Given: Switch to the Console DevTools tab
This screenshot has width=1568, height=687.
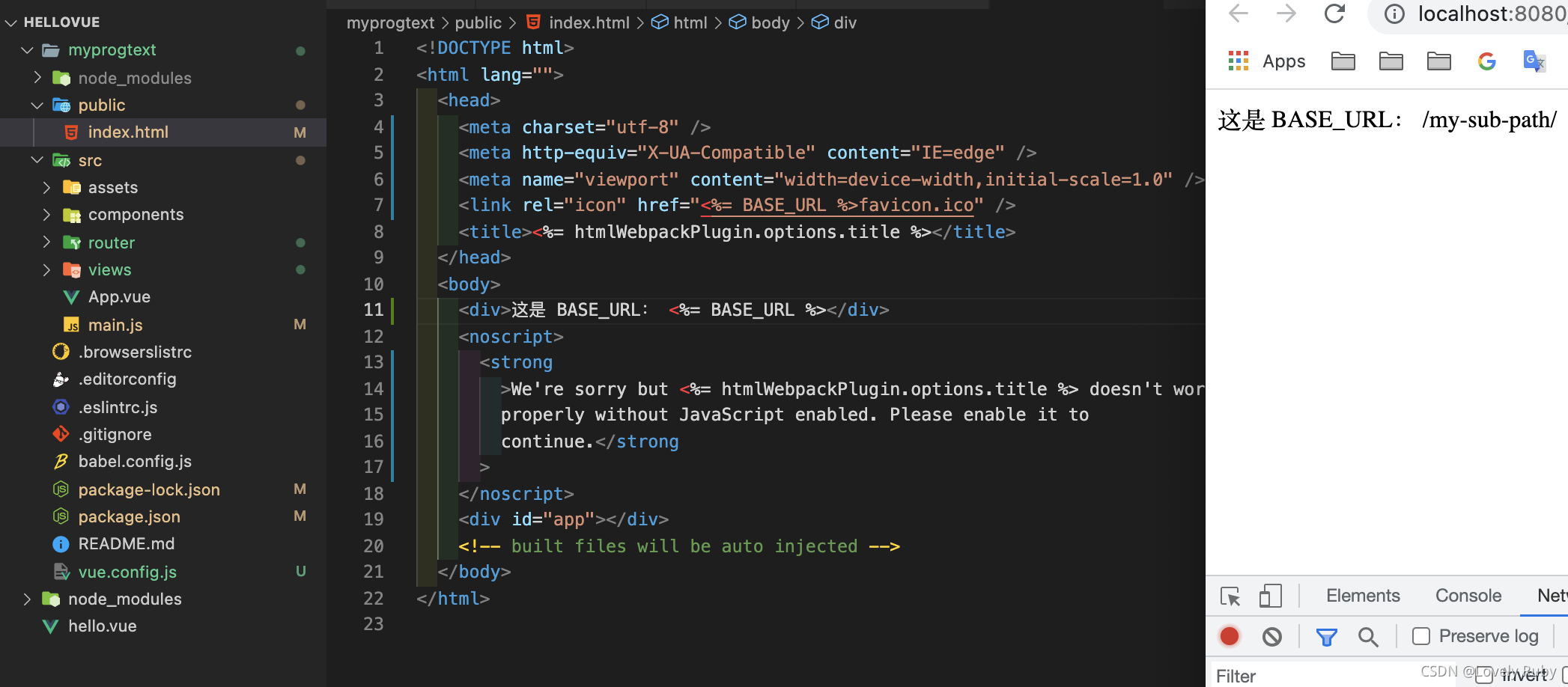Looking at the screenshot, I should point(1468,596).
